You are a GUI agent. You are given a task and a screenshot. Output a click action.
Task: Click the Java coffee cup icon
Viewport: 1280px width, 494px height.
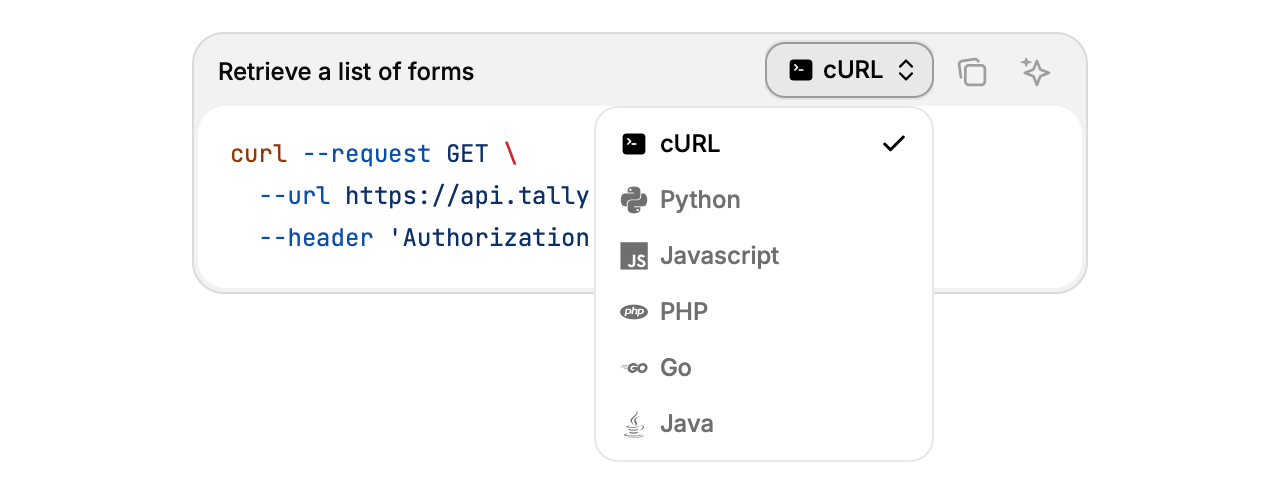(634, 424)
